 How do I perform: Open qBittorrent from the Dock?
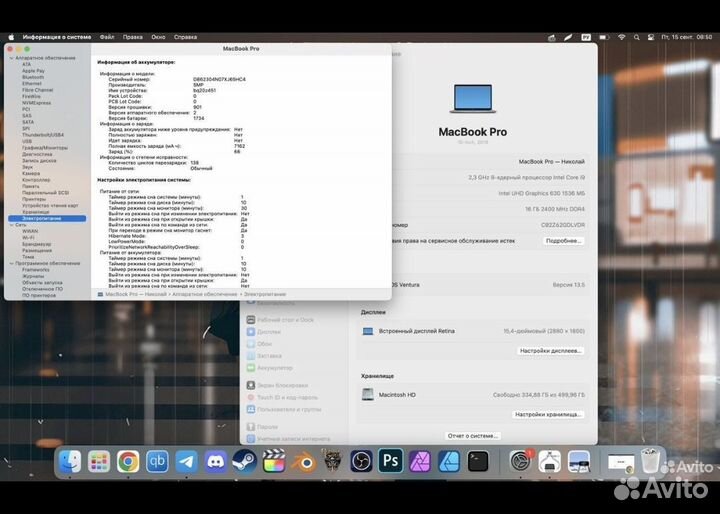[x=157, y=461]
